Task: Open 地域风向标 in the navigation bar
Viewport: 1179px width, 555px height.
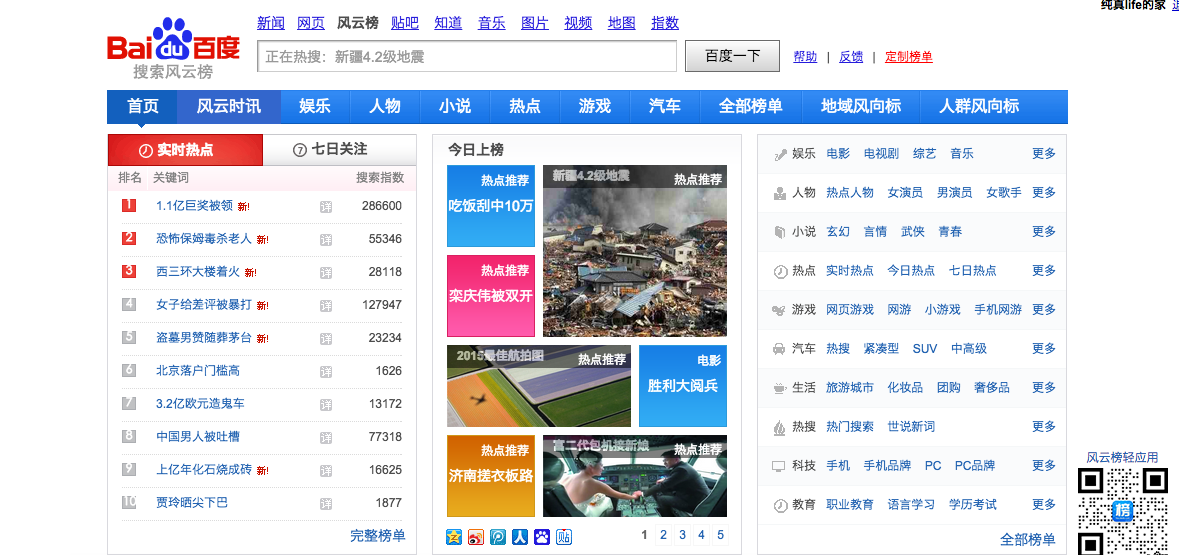Action: click(861, 106)
